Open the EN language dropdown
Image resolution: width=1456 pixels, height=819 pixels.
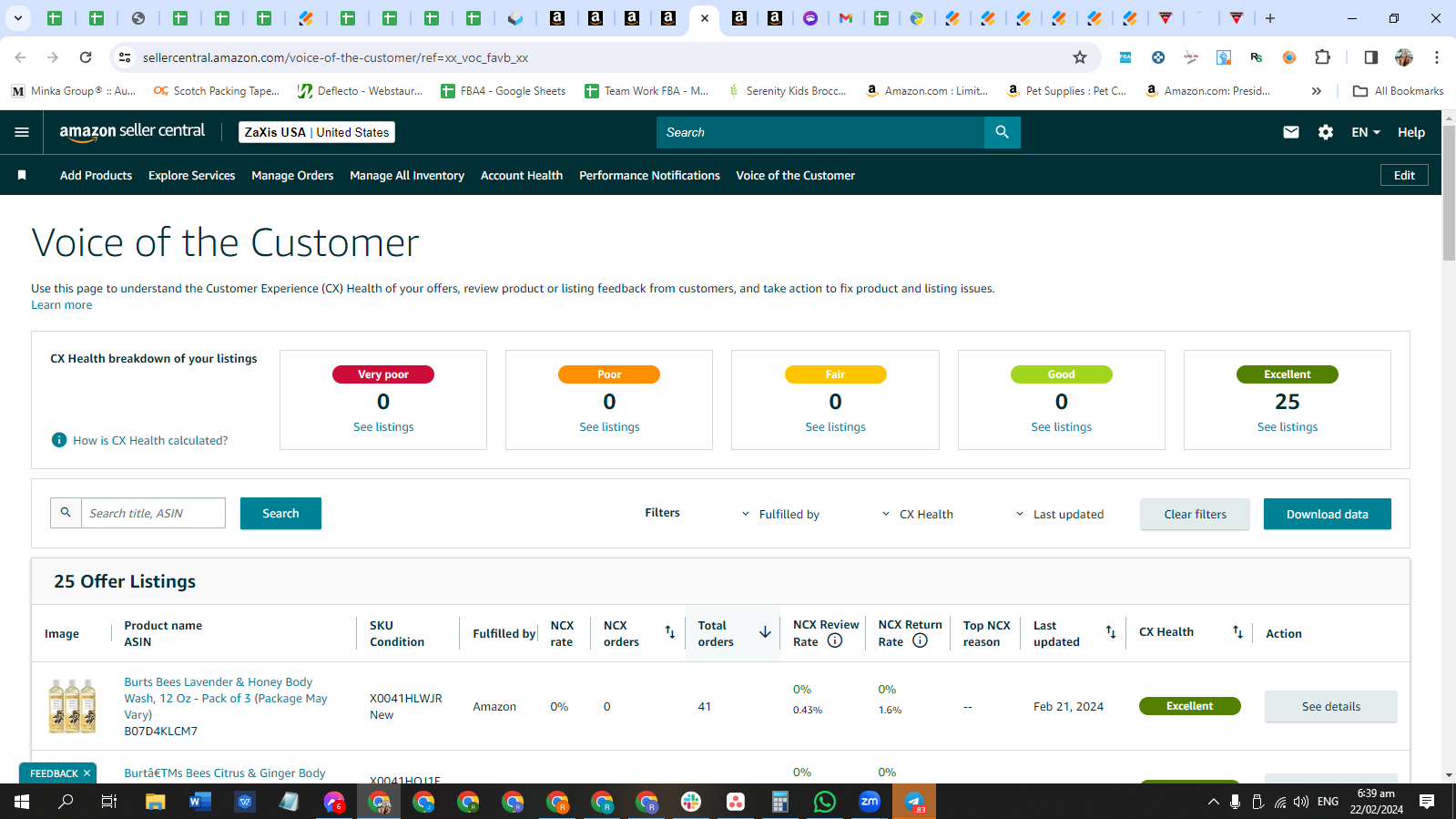pos(1366,132)
